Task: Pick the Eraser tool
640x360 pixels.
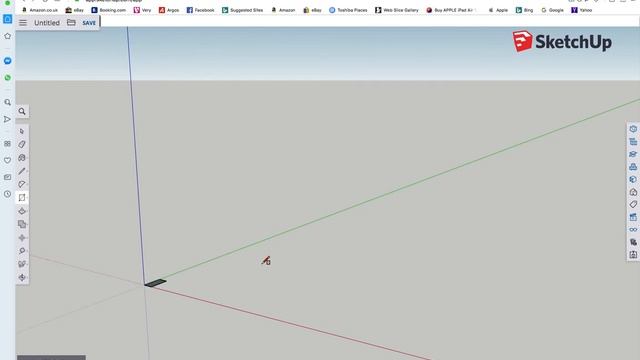Action: click(22, 144)
